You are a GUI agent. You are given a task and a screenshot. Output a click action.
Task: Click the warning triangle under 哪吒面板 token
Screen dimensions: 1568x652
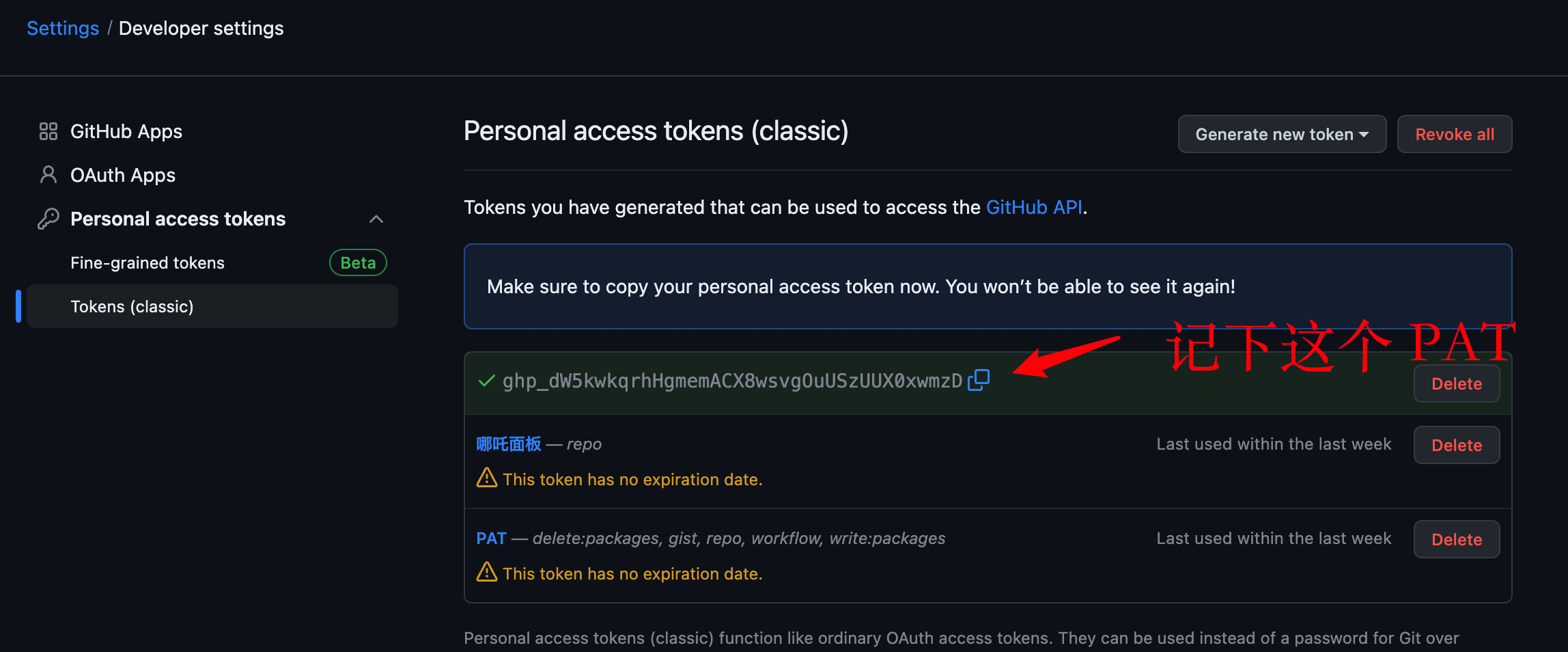(x=486, y=478)
